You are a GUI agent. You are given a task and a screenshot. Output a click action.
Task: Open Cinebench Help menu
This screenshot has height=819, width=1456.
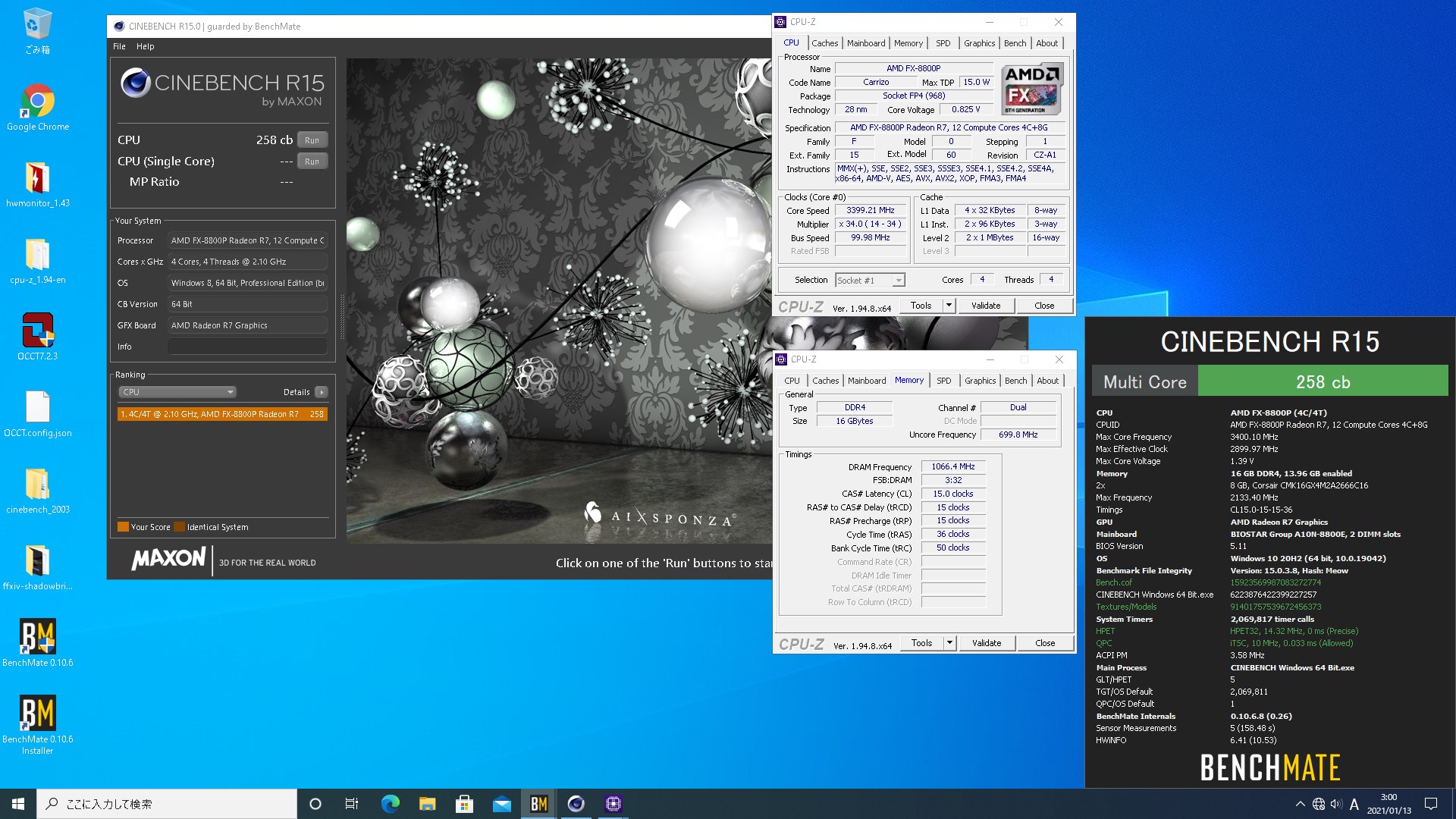pyautogui.click(x=145, y=46)
